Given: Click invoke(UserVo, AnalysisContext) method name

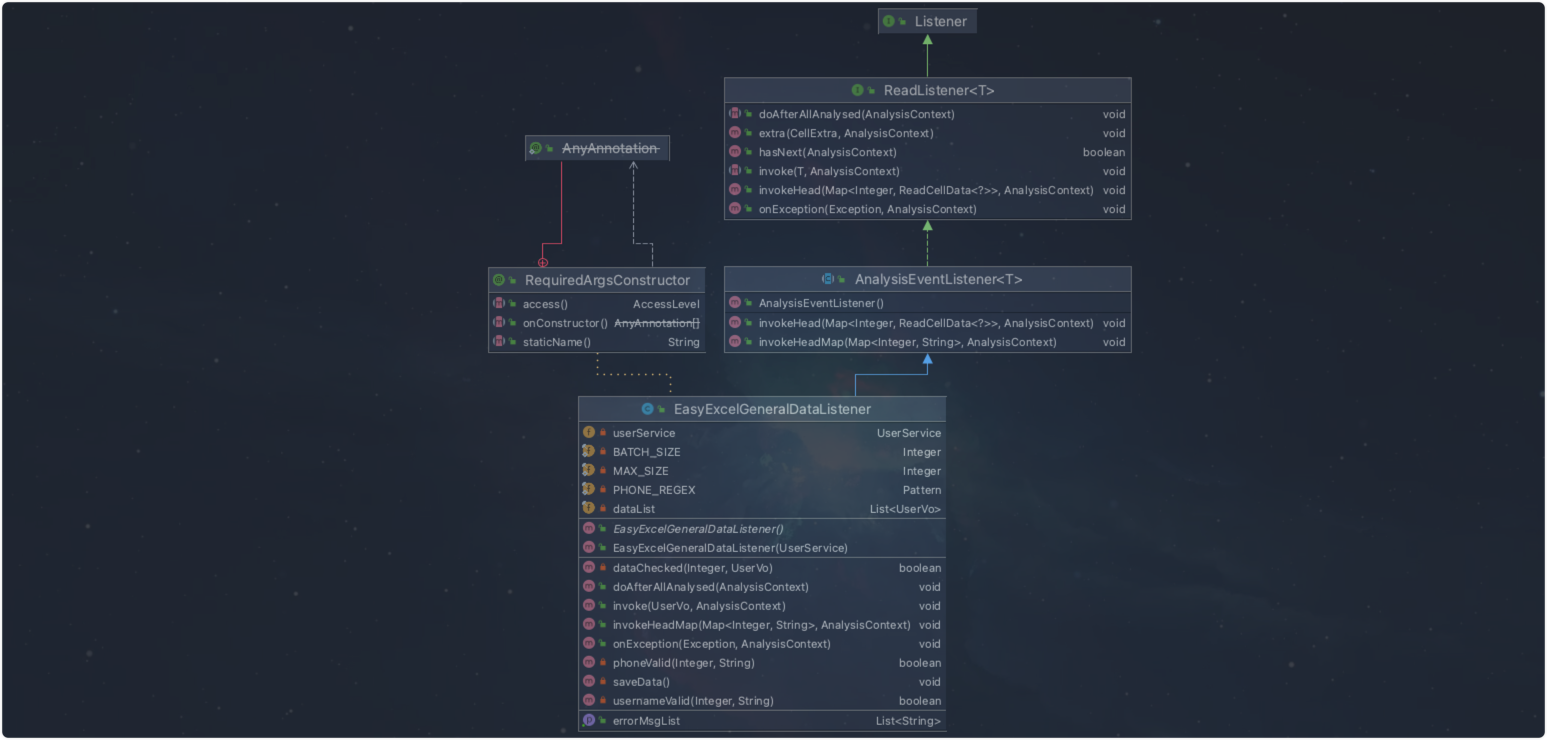Looking at the screenshot, I should pos(699,606).
